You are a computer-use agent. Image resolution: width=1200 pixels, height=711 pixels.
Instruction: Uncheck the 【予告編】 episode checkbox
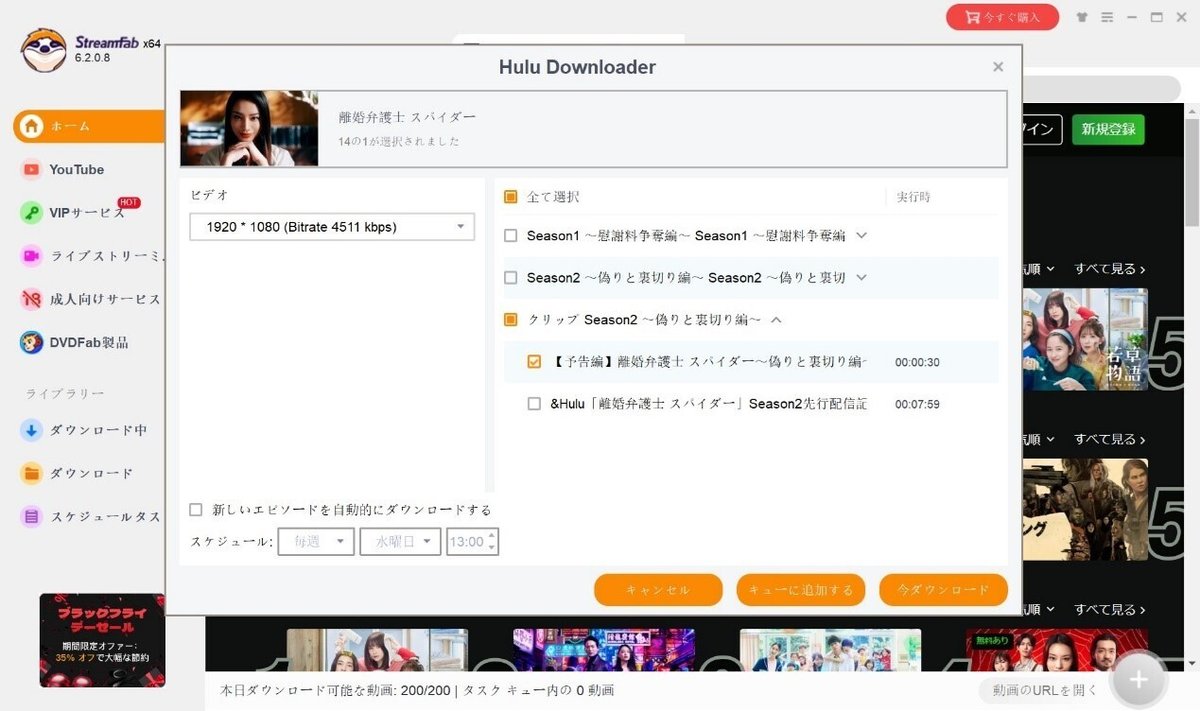[534, 362]
